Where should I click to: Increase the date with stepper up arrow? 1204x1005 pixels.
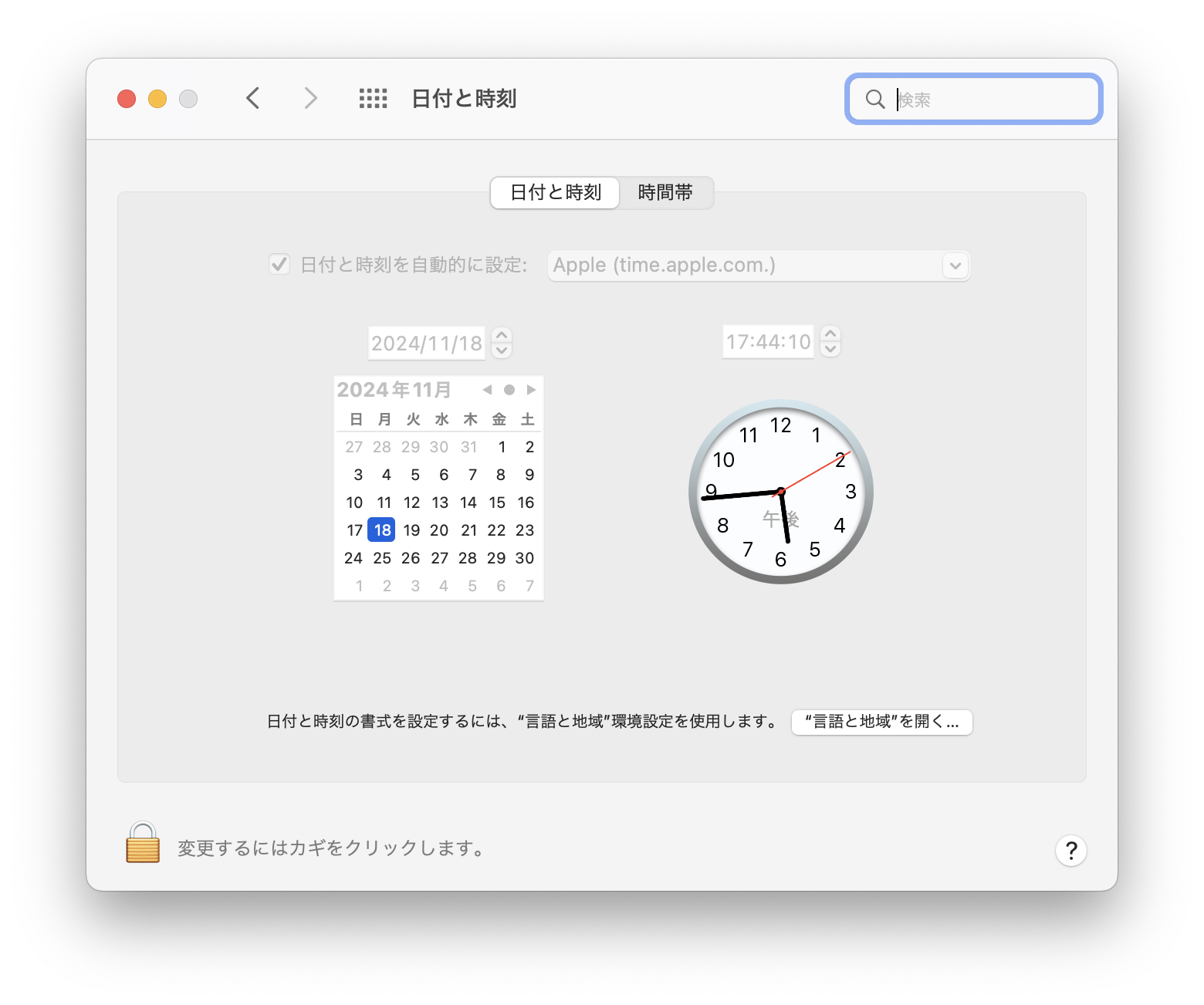[502, 336]
